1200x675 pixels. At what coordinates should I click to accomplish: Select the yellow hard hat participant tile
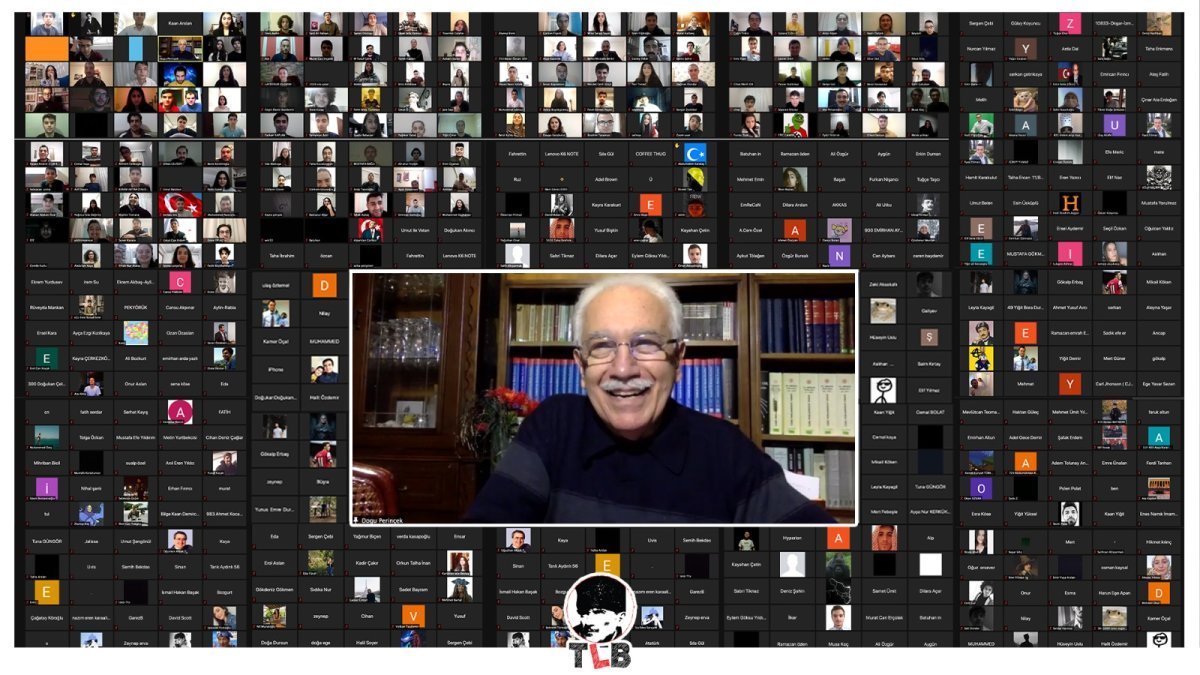694,178
